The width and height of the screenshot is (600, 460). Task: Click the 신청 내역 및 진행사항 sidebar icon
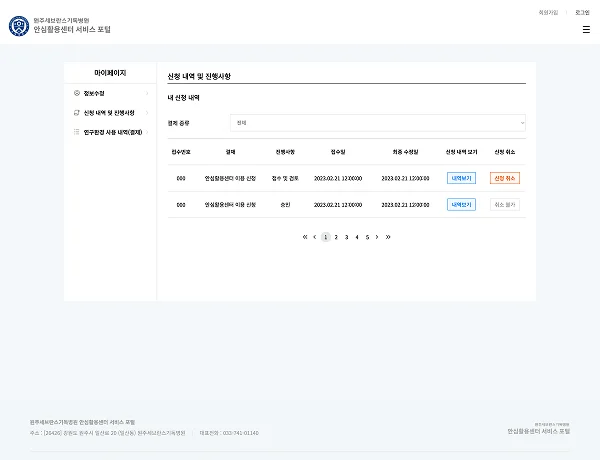(x=77, y=113)
